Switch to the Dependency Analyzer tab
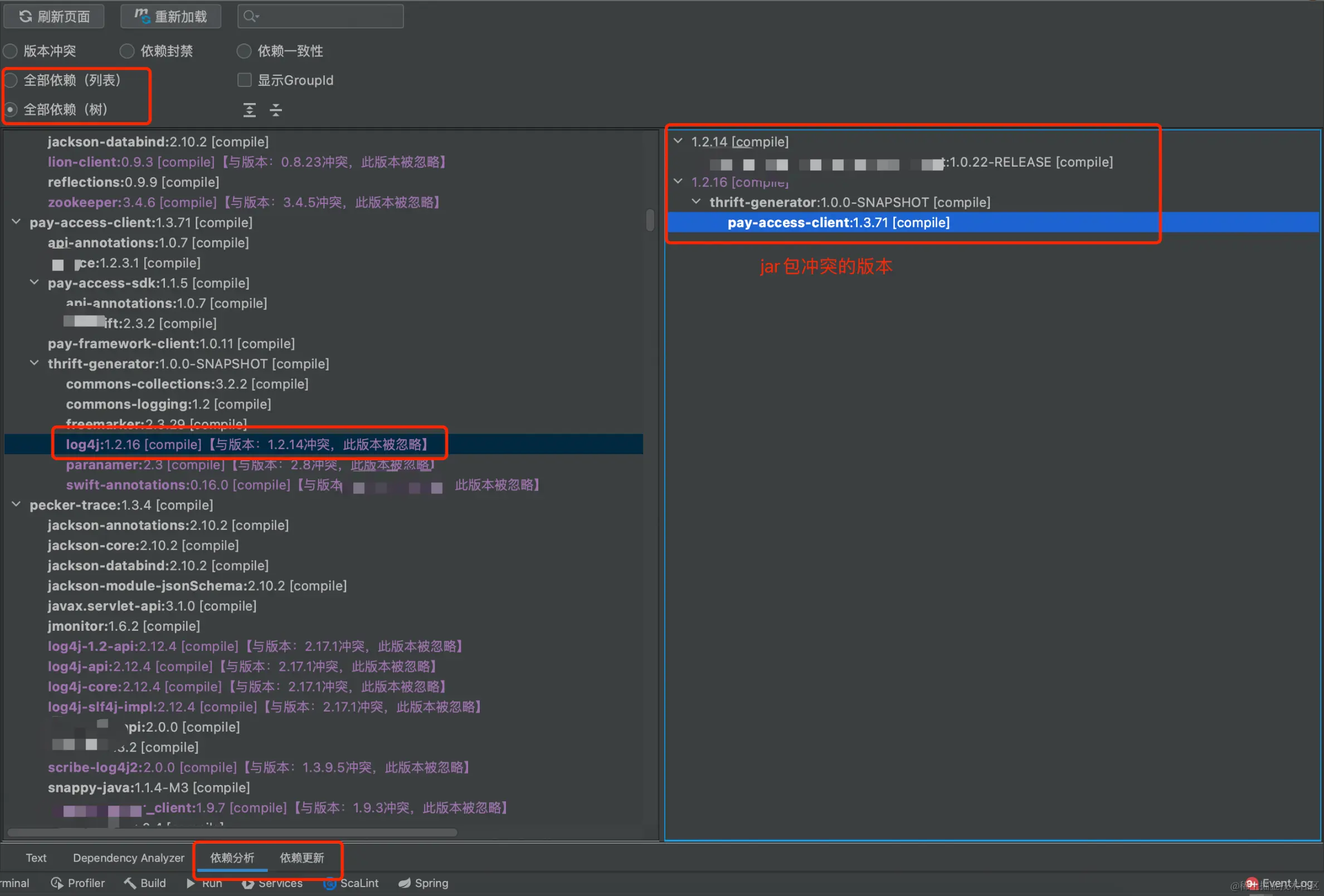This screenshot has height=896, width=1324. (128, 858)
